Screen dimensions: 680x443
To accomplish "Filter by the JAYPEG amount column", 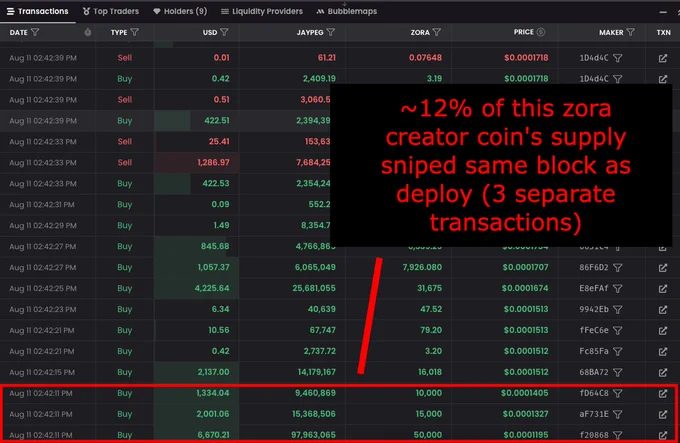I will pos(330,32).
